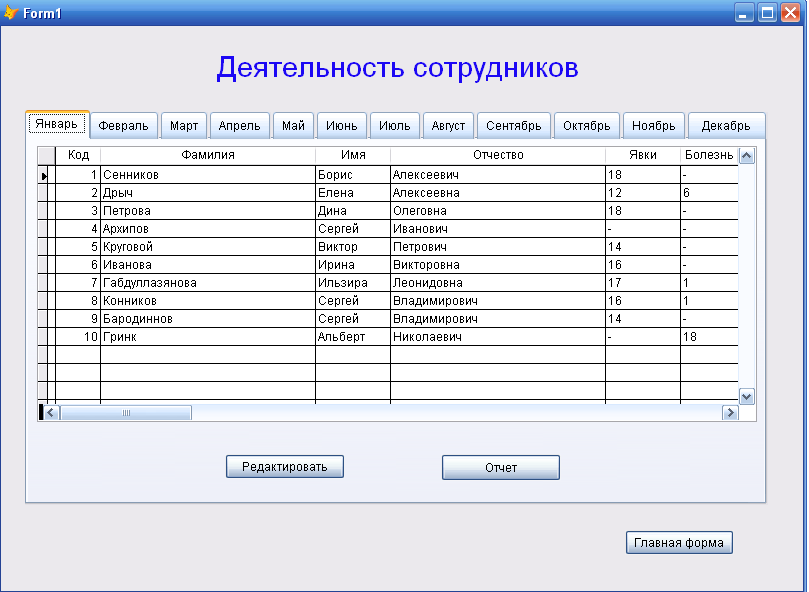Select the surname cell Дрыч
Image resolution: width=809 pixels, height=592 pixels.
coord(208,193)
